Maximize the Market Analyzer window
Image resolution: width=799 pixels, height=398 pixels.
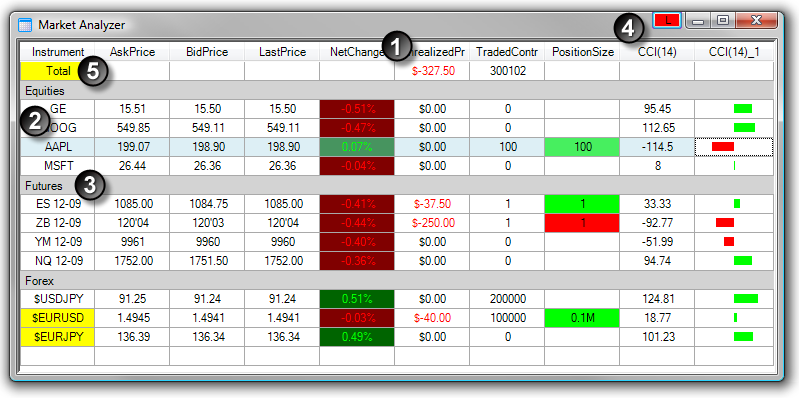pos(722,20)
